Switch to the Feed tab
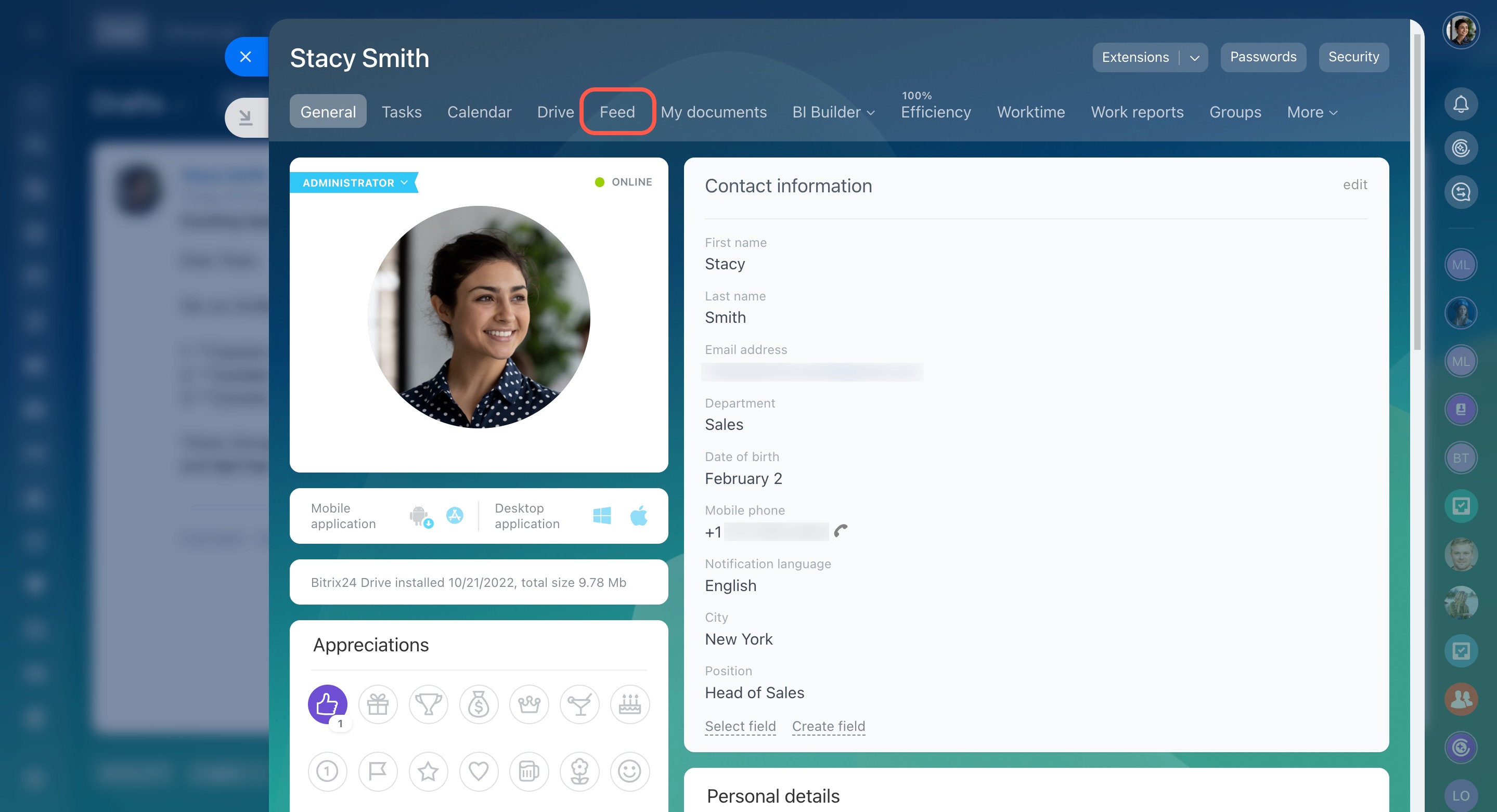 pos(617,112)
